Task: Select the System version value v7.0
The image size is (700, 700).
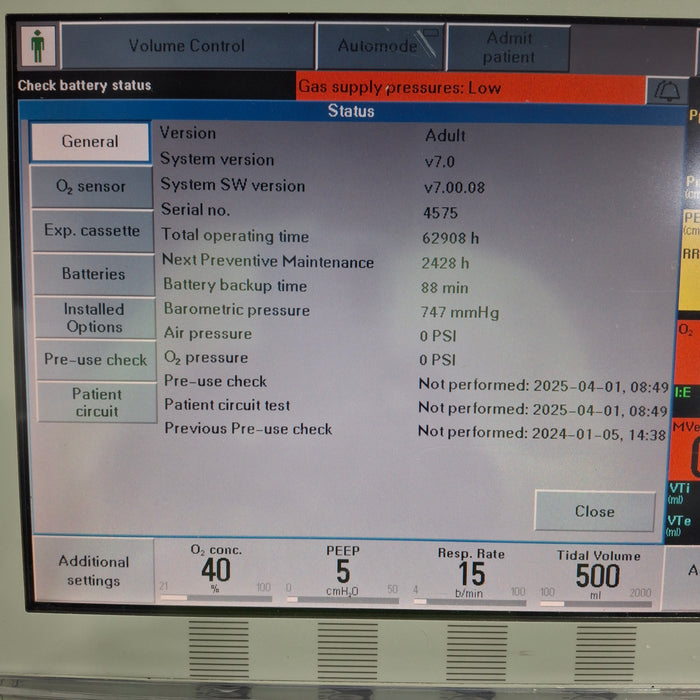Action: [x=440, y=162]
